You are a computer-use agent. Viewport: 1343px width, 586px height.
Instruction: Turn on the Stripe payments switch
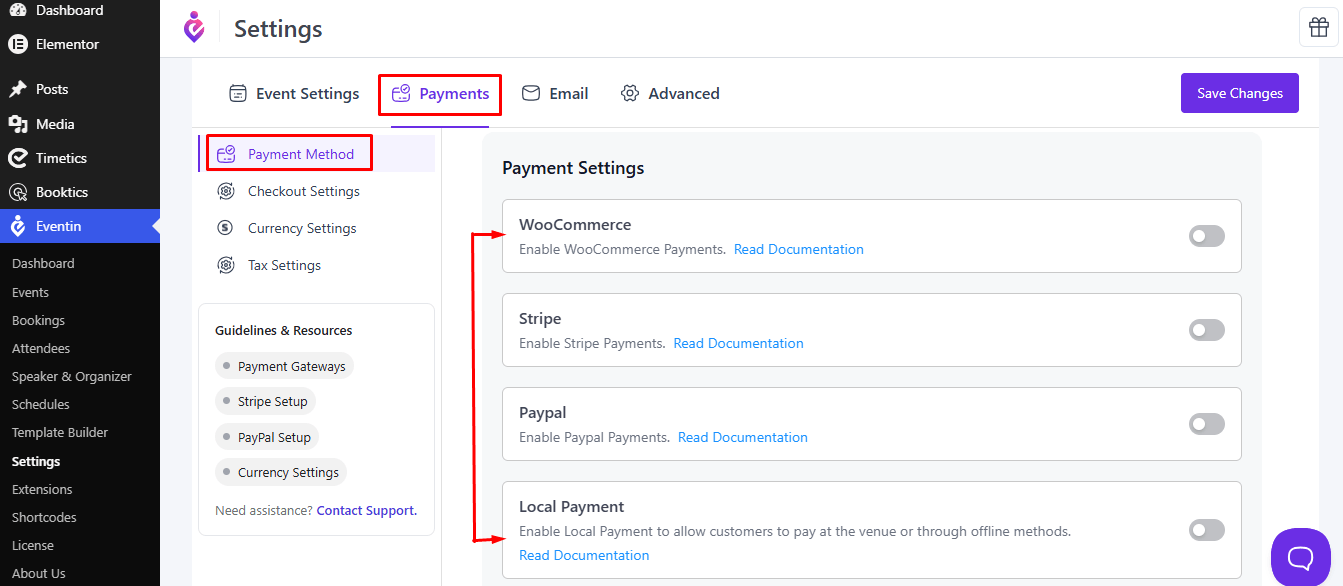[x=1207, y=330]
